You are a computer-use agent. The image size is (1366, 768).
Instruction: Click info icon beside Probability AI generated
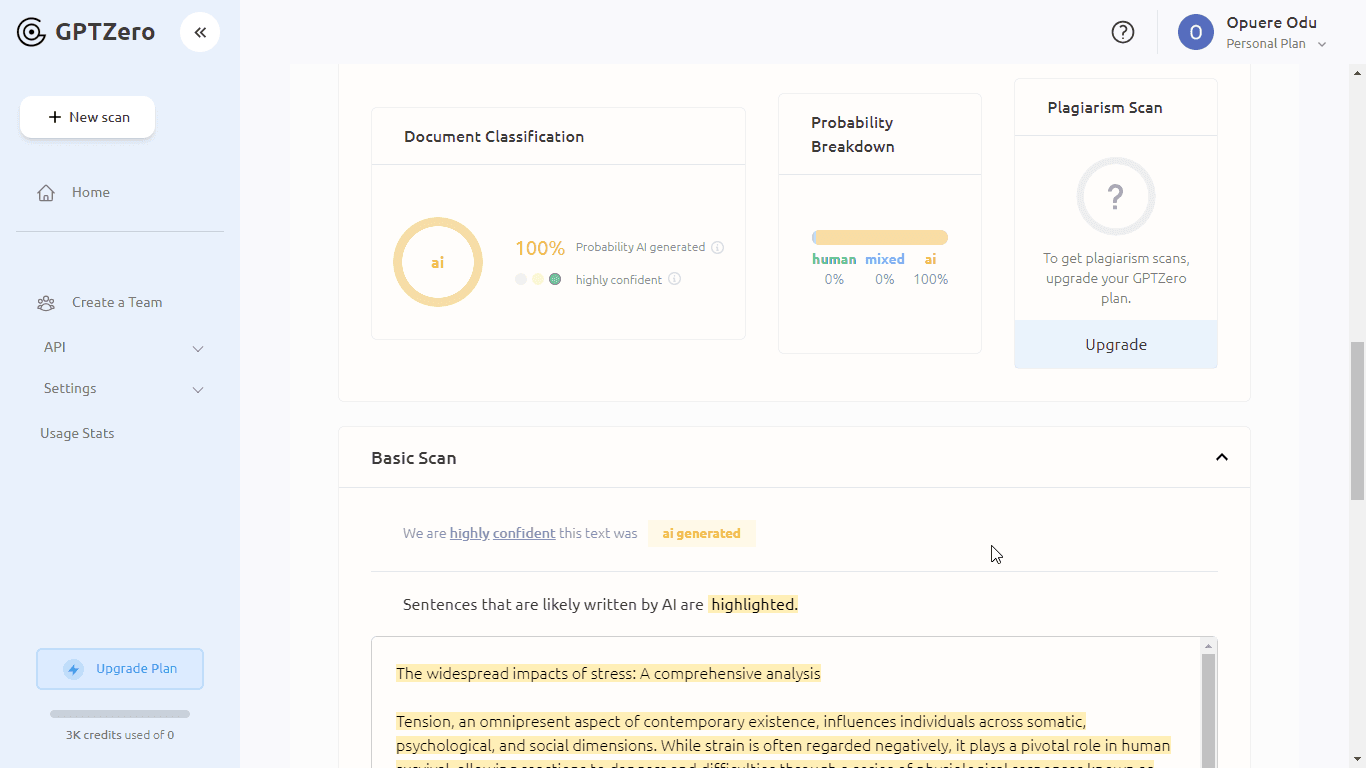pyautogui.click(x=717, y=247)
